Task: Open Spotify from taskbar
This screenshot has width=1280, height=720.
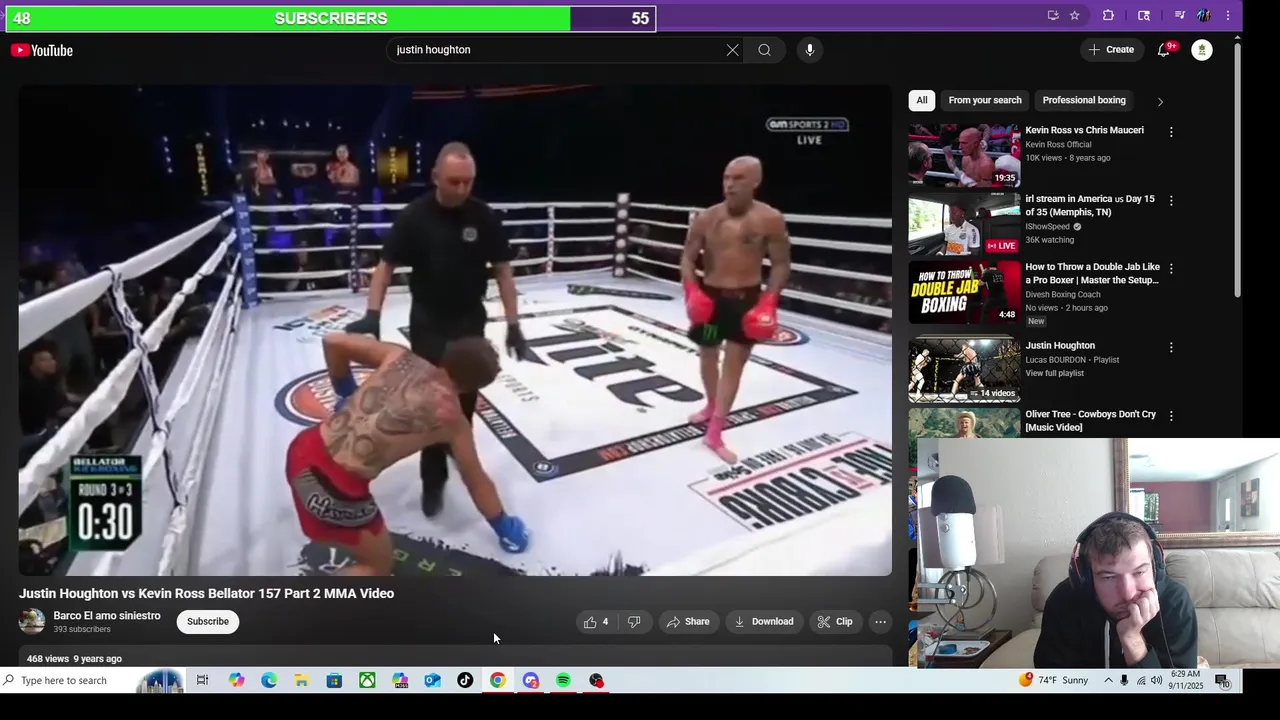Action: pyautogui.click(x=563, y=681)
